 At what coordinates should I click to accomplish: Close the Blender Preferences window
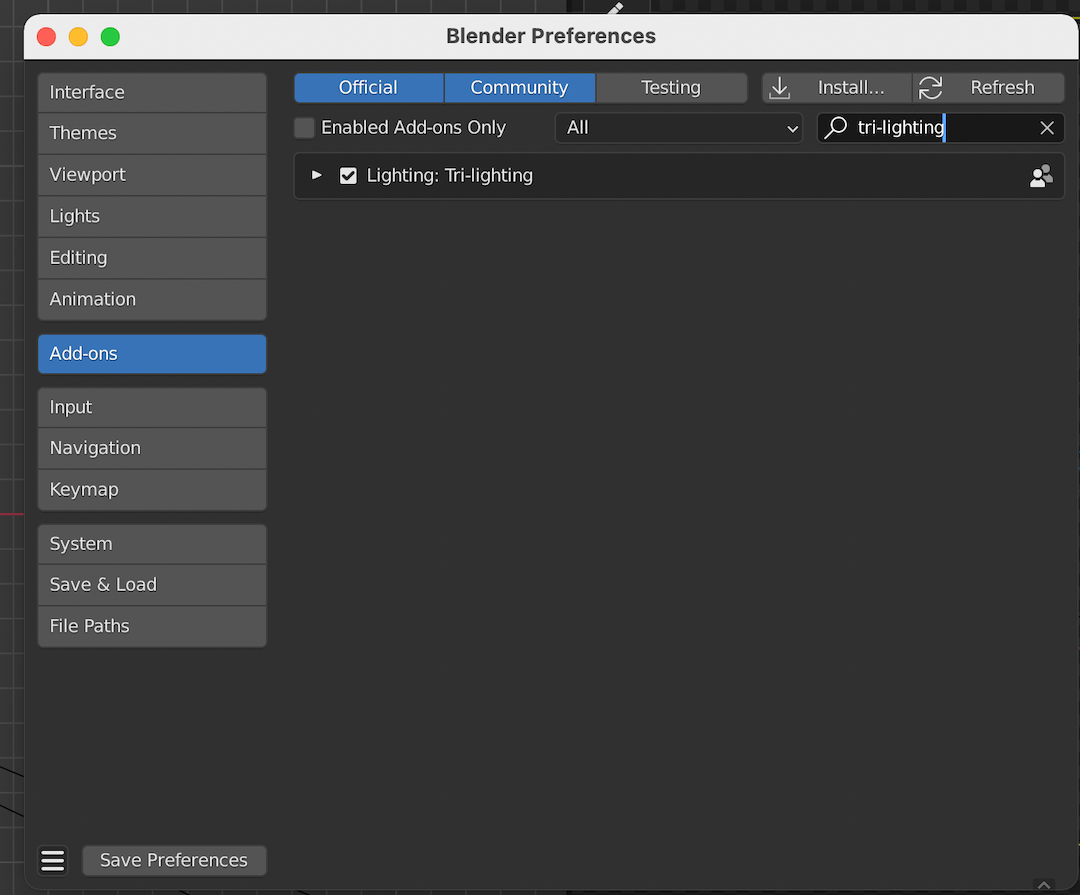[x=47, y=37]
